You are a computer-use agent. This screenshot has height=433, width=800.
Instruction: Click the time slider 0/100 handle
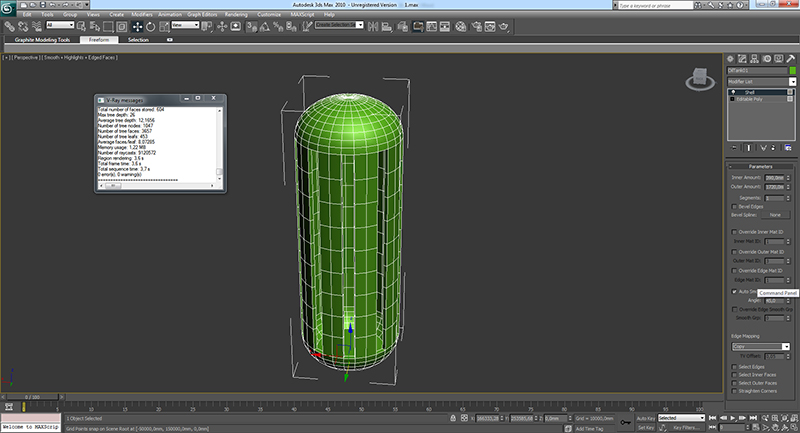click(x=32, y=397)
